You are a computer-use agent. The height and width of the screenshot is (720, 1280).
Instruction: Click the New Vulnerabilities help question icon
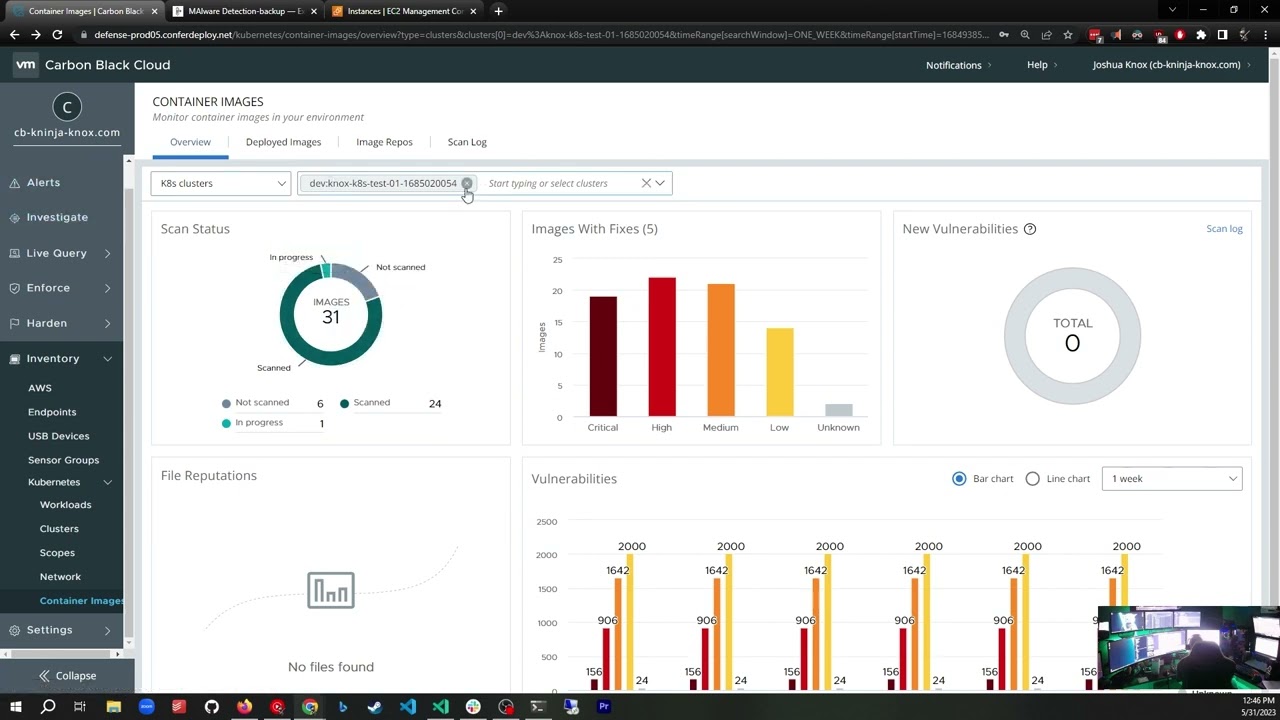point(1030,229)
